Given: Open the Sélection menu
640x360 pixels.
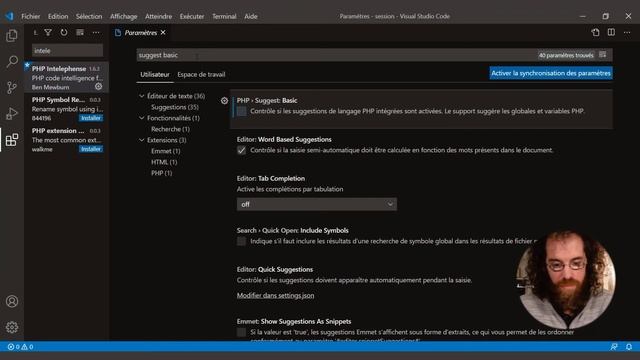Looking at the screenshot, I should pos(89,16).
